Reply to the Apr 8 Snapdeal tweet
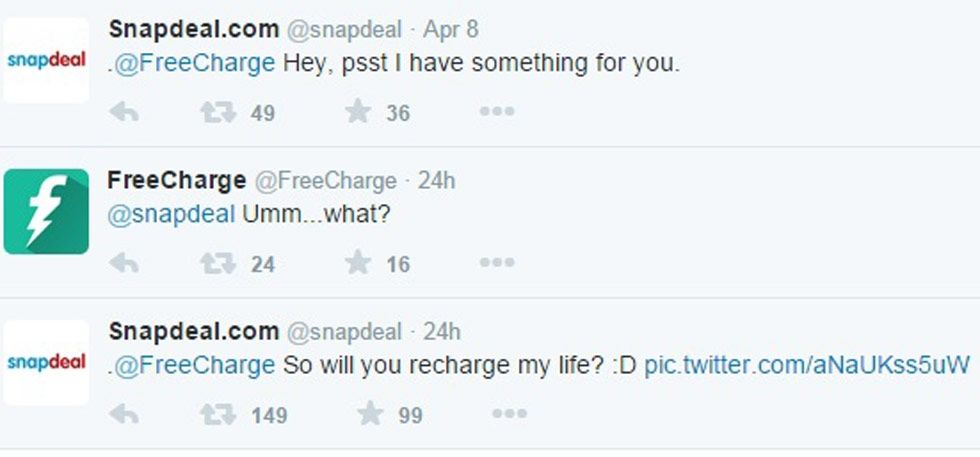This screenshot has width=980, height=457. (123, 113)
